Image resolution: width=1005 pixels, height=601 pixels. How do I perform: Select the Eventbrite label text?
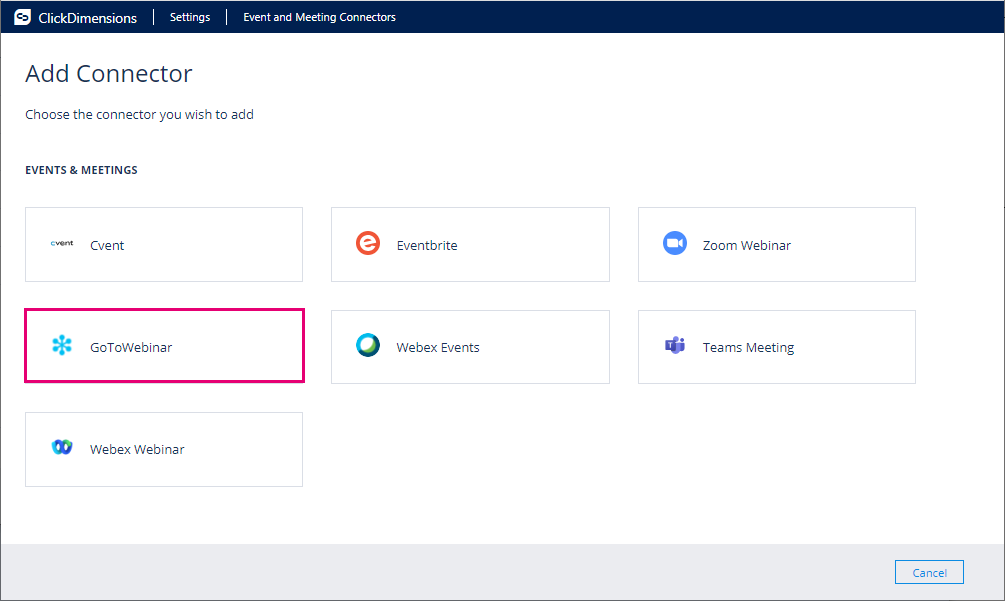point(427,245)
